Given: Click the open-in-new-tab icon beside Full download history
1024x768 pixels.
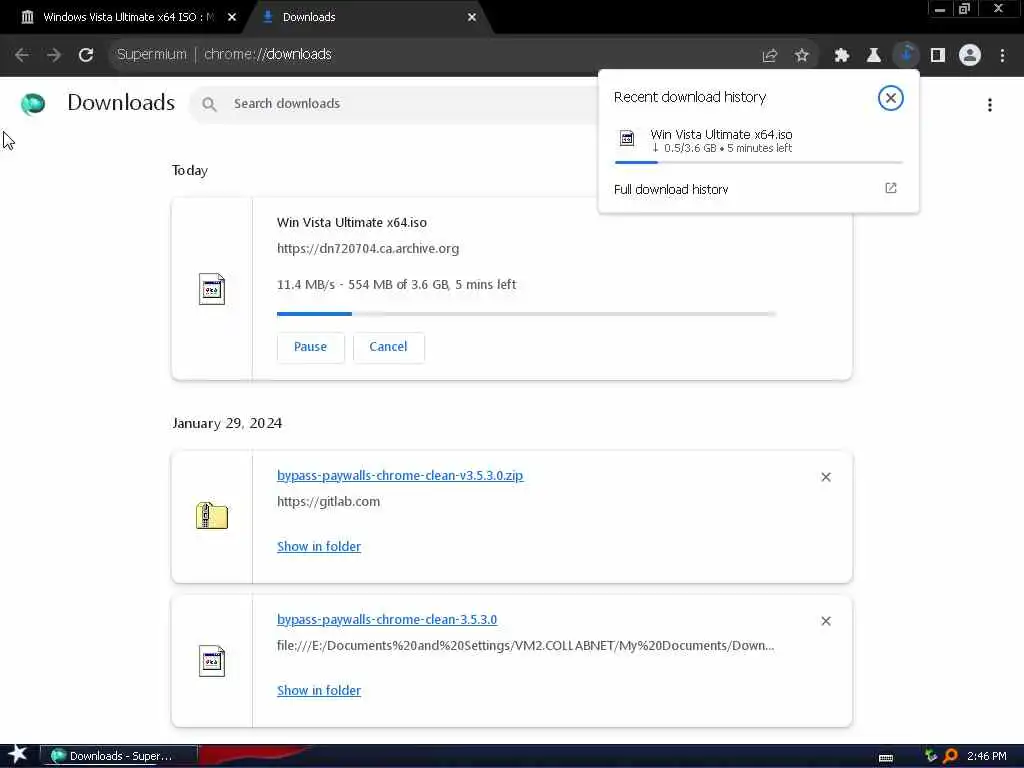Looking at the screenshot, I should [x=891, y=188].
